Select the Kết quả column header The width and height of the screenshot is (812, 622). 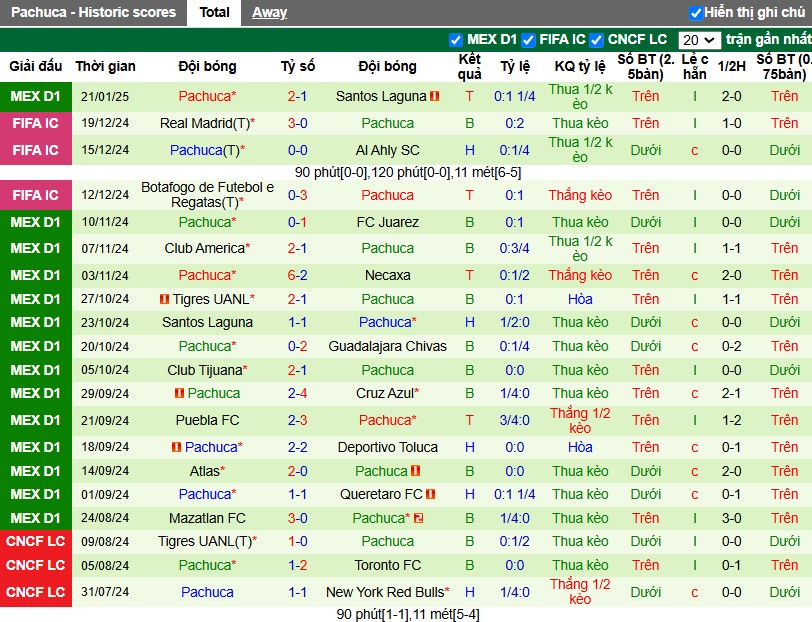[469, 66]
